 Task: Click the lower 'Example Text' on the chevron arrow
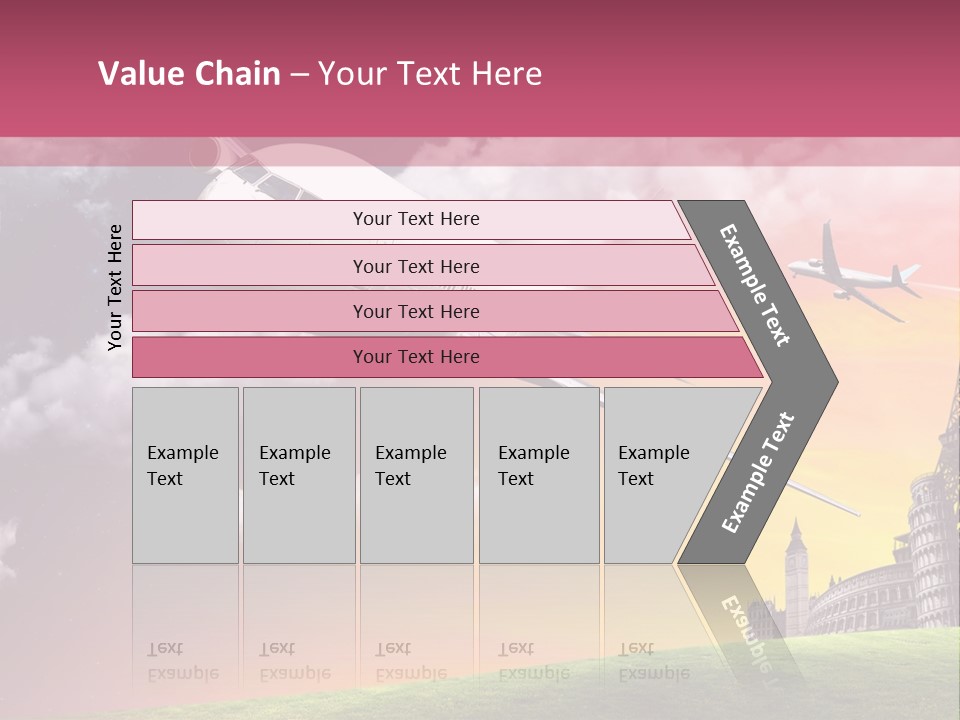click(x=758, y=472)
